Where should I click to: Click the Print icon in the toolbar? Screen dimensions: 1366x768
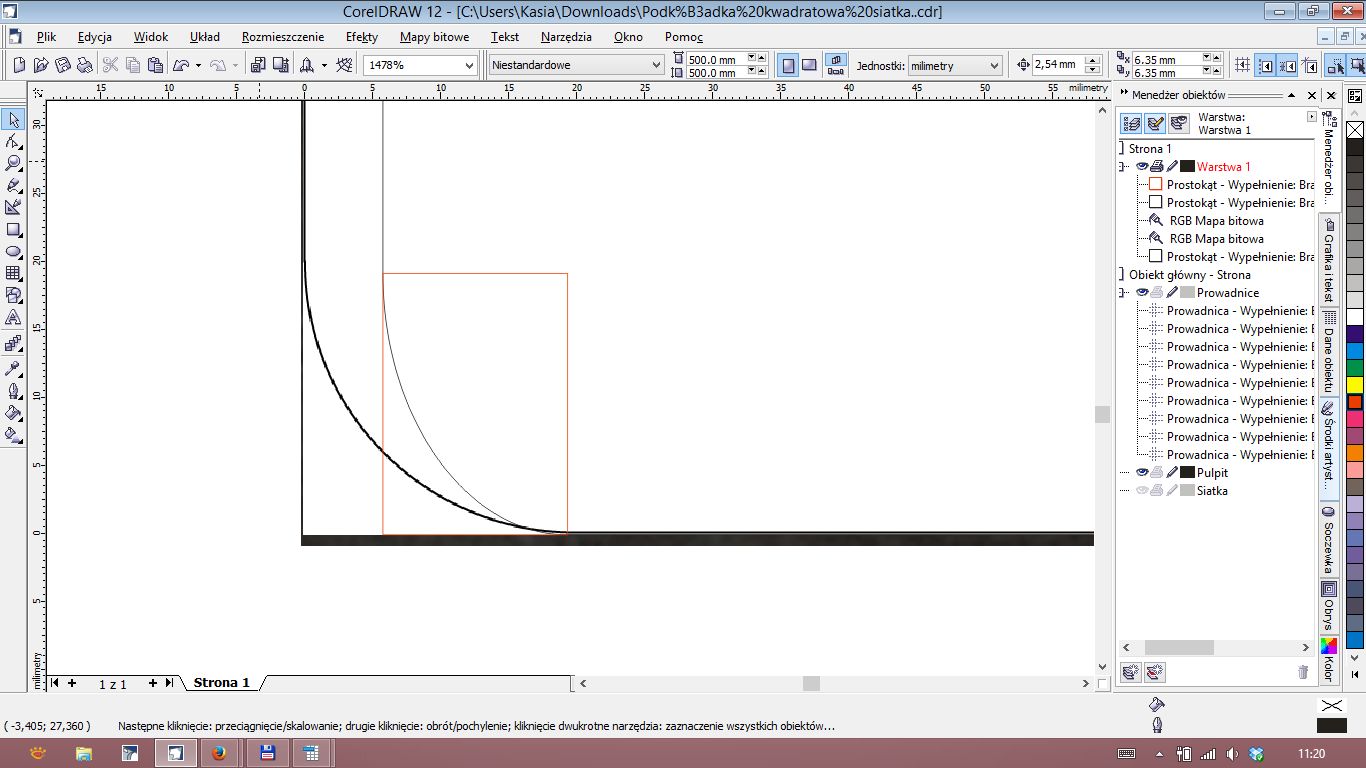tap(85, 65)
